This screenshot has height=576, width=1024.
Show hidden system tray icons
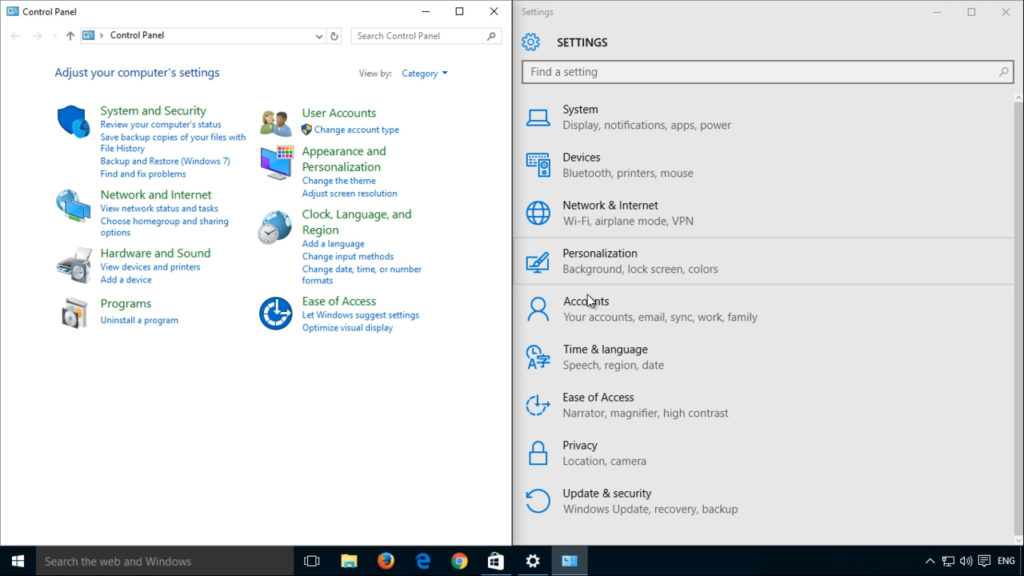930,561
